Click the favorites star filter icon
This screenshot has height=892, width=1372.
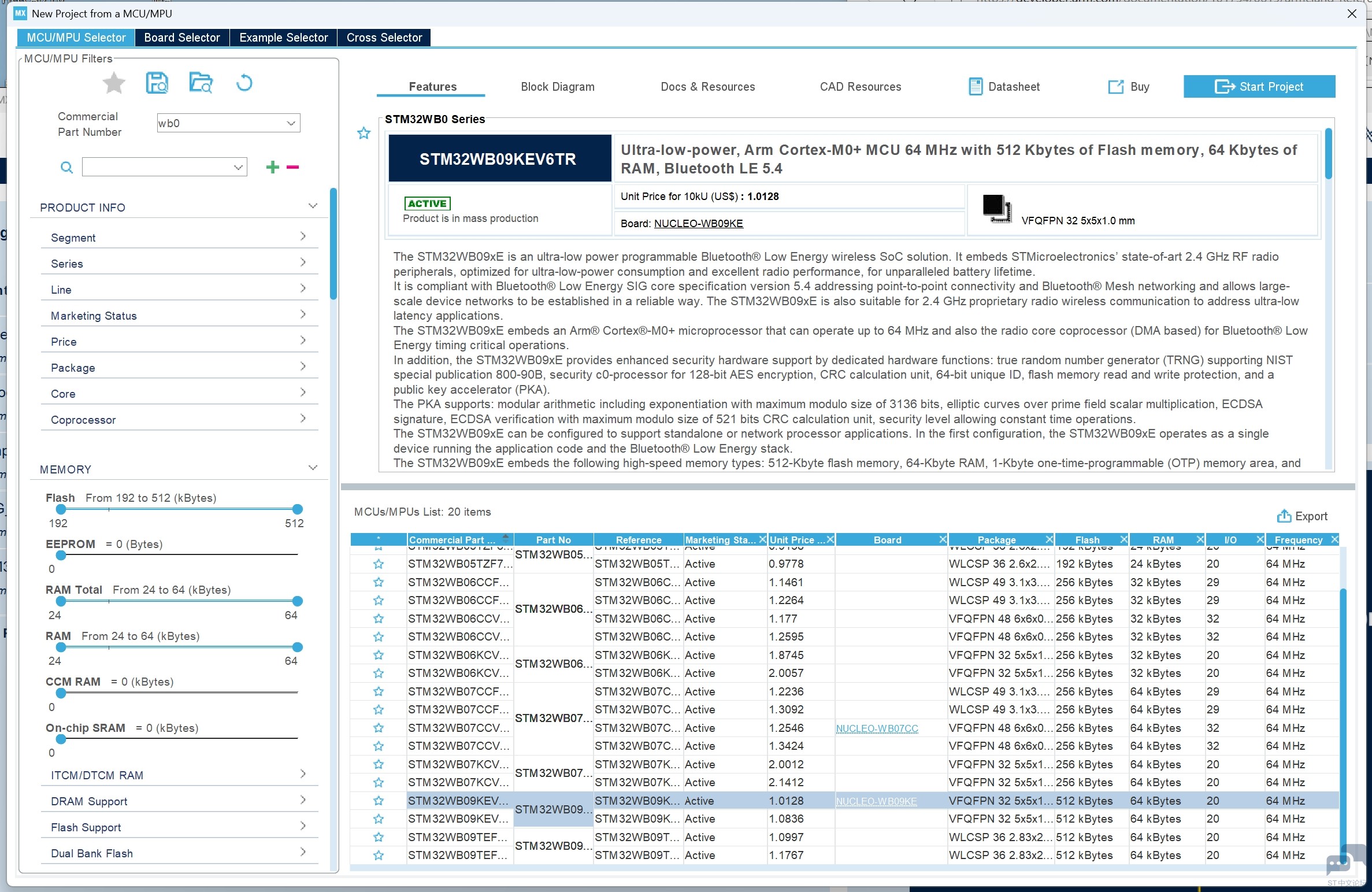114,83
